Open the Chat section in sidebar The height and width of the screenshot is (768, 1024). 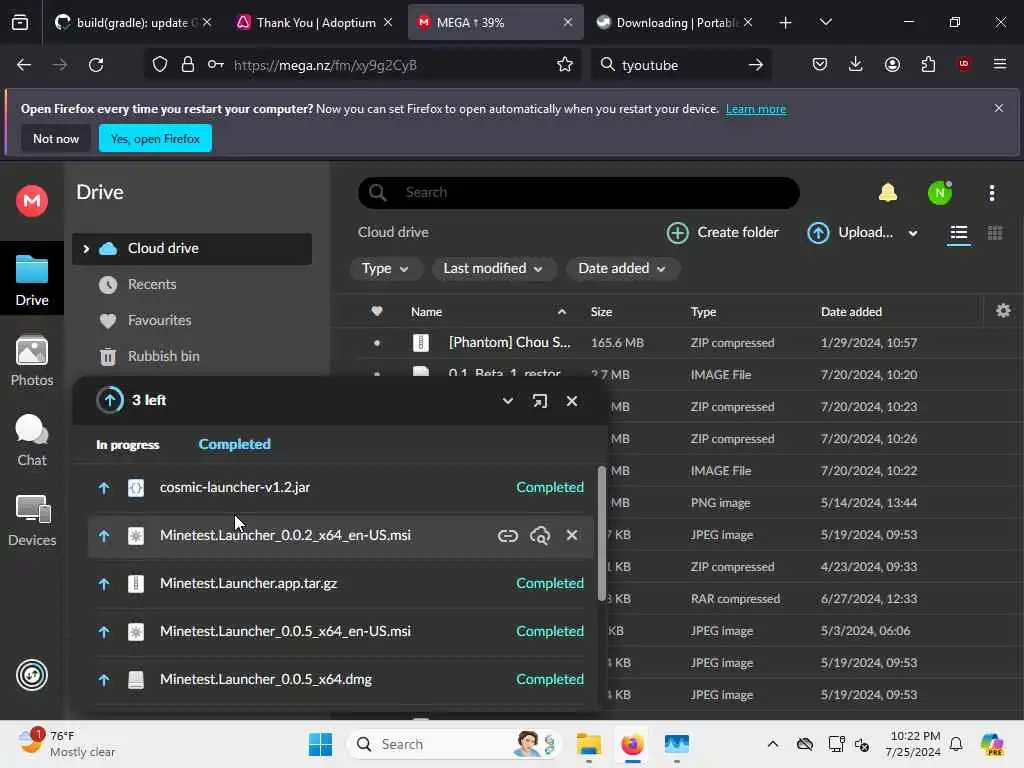tap(32, 441)
